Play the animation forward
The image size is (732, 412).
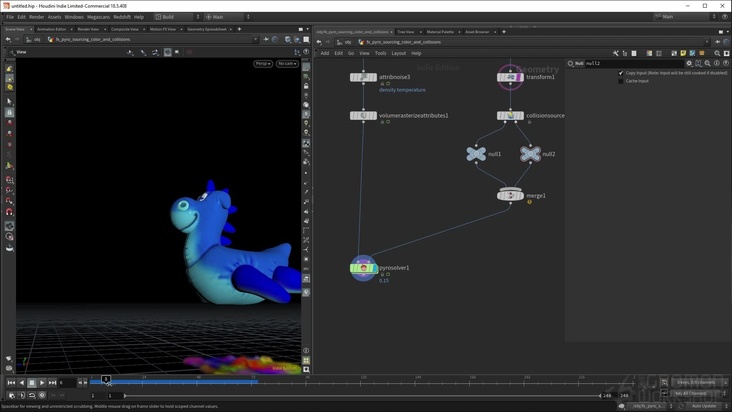point(42,383)
